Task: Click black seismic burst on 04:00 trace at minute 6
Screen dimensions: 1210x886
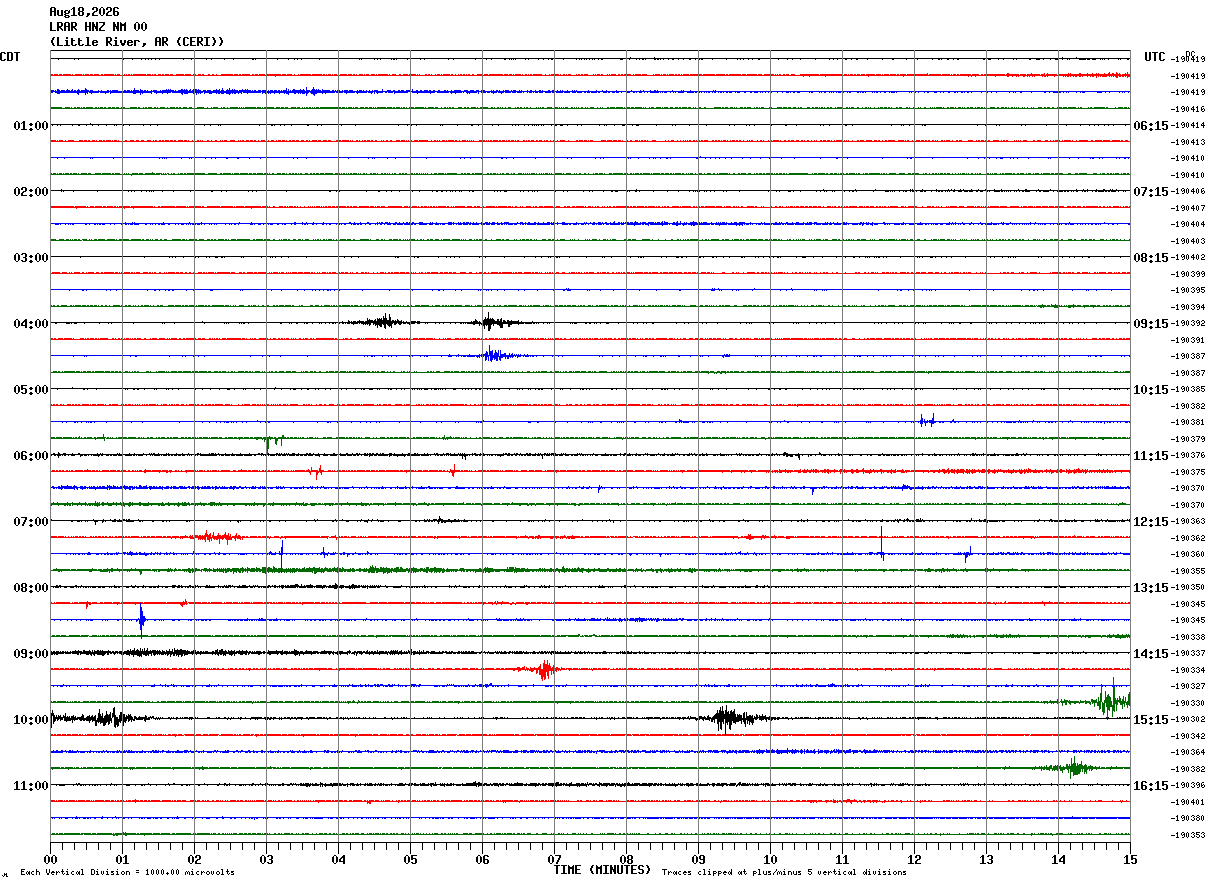Action: pyautogui.click(x=493, y=322)
